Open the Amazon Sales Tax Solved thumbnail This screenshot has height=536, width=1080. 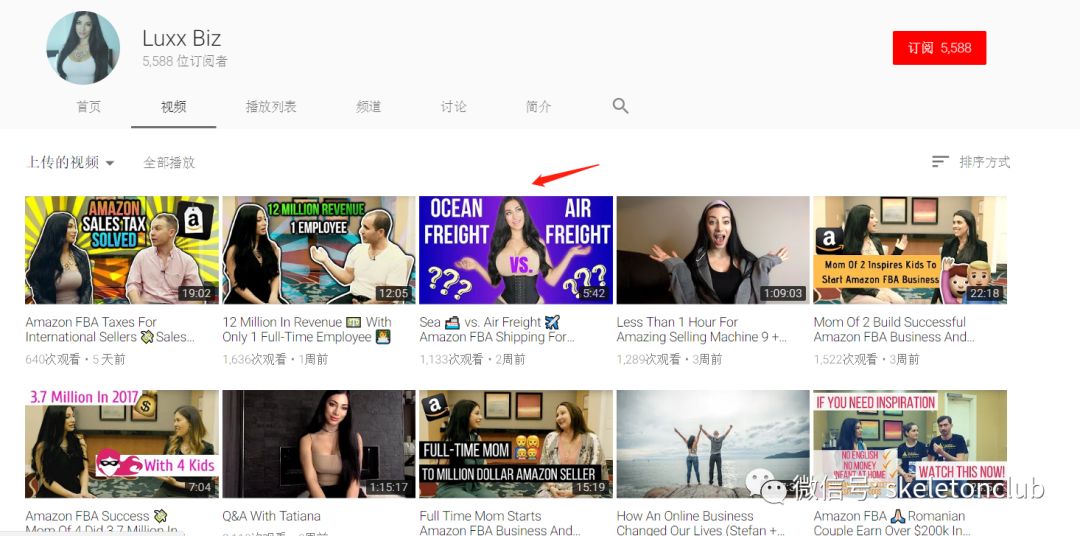pos(122,250)
